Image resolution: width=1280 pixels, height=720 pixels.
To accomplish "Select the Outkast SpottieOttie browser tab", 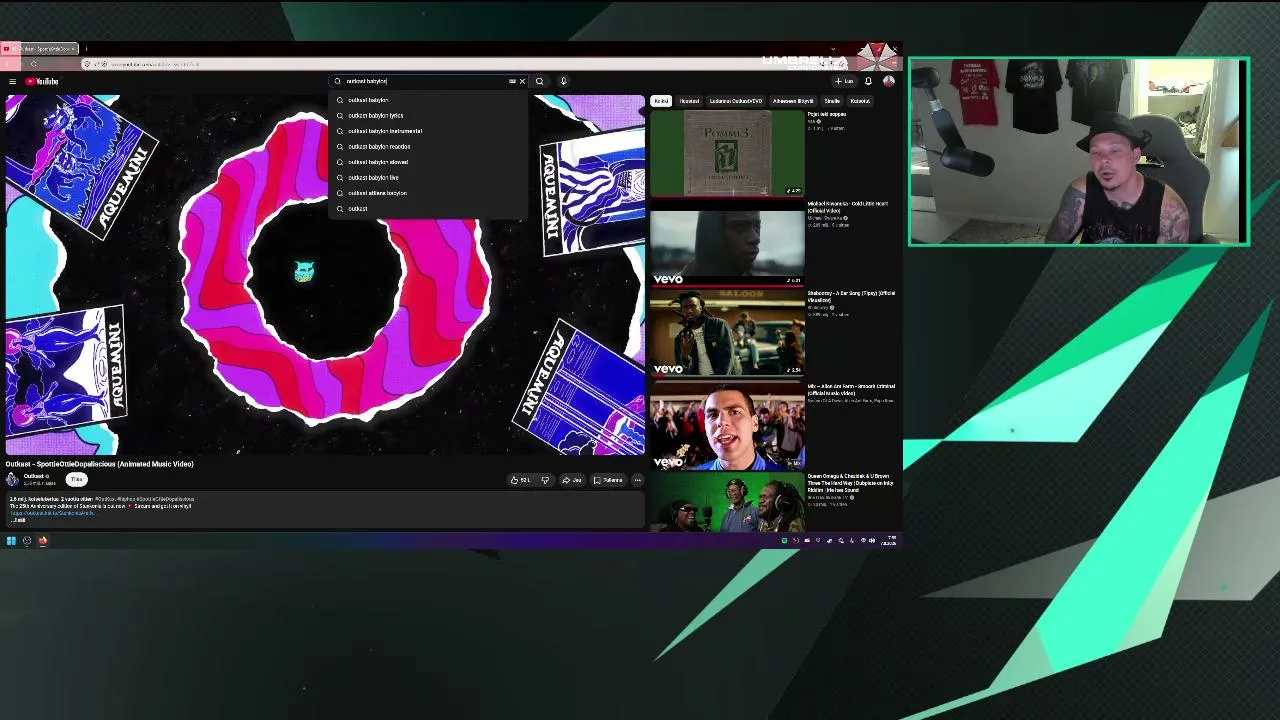I will 40,48.
